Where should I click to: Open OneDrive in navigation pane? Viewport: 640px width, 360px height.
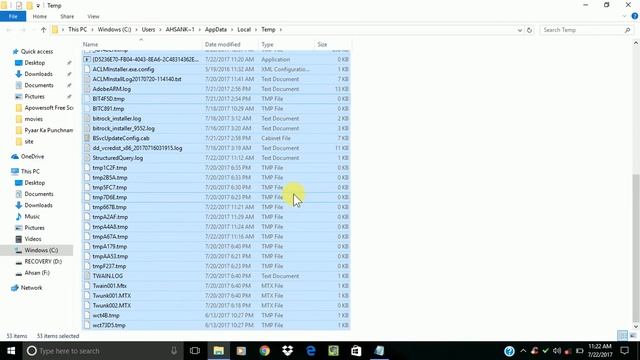[32, 157]
